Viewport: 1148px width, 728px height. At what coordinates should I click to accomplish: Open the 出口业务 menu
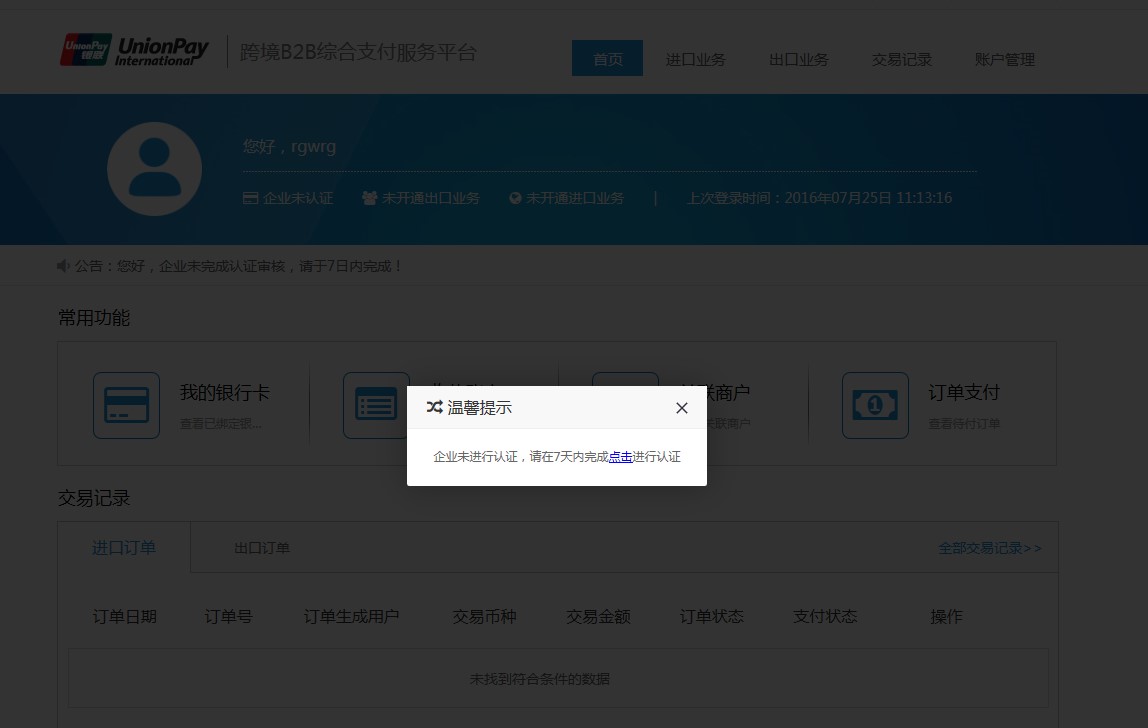(798, 59)
